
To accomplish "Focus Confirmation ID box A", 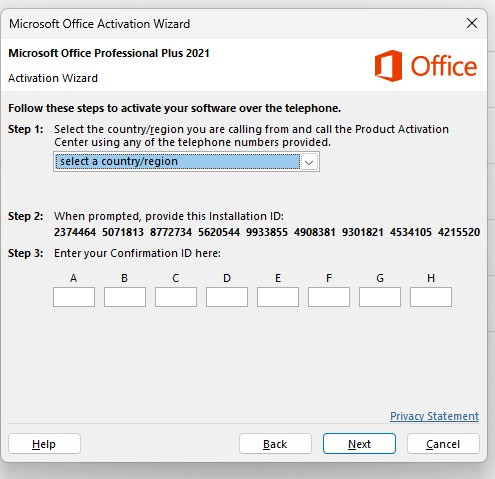I will [74, 297].
